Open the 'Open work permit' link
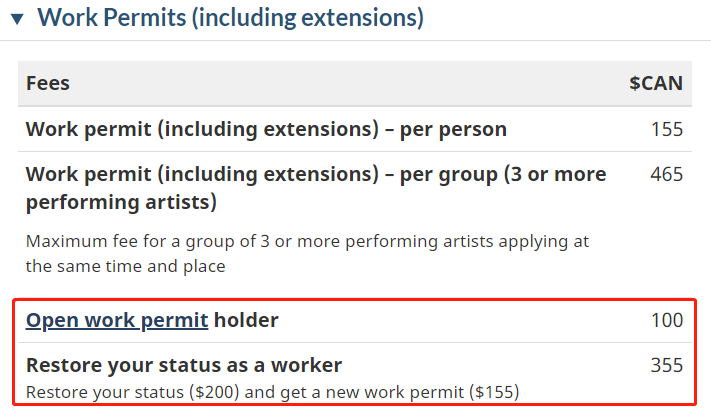The width and height of the screenshot is (711, 412). 117,320
